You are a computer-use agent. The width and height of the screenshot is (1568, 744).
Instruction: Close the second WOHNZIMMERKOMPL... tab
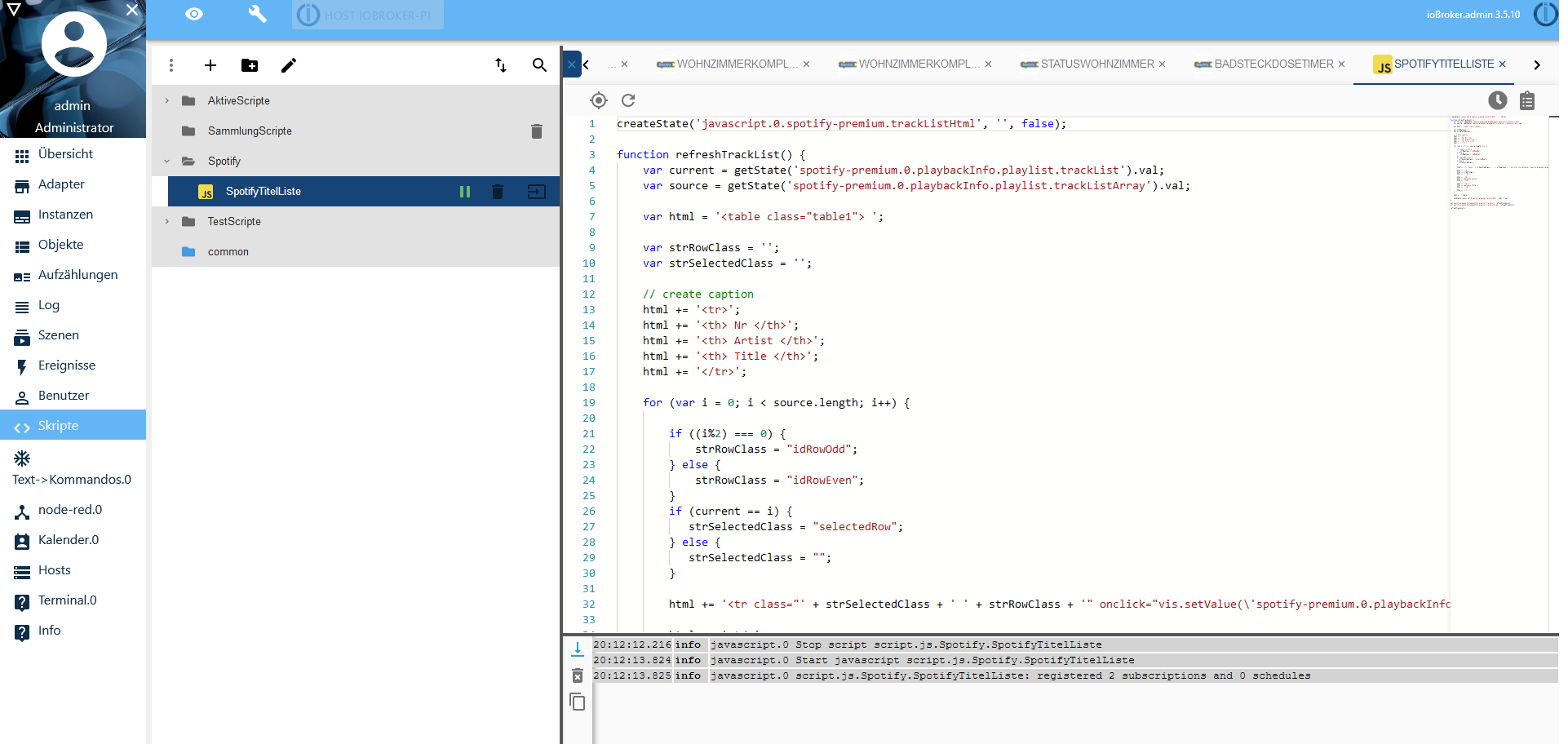989,64
